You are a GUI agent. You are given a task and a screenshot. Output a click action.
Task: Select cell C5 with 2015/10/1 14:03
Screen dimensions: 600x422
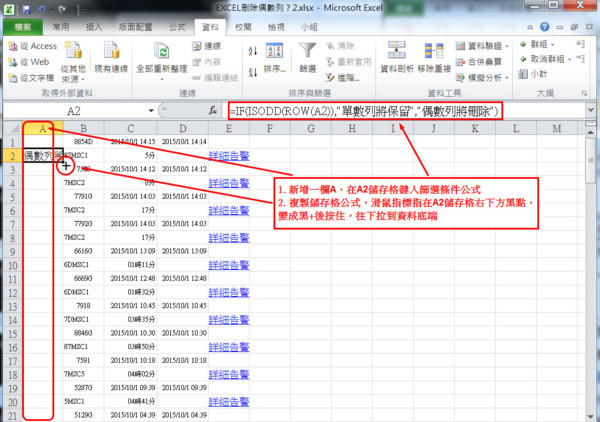(x=130, y=197)
